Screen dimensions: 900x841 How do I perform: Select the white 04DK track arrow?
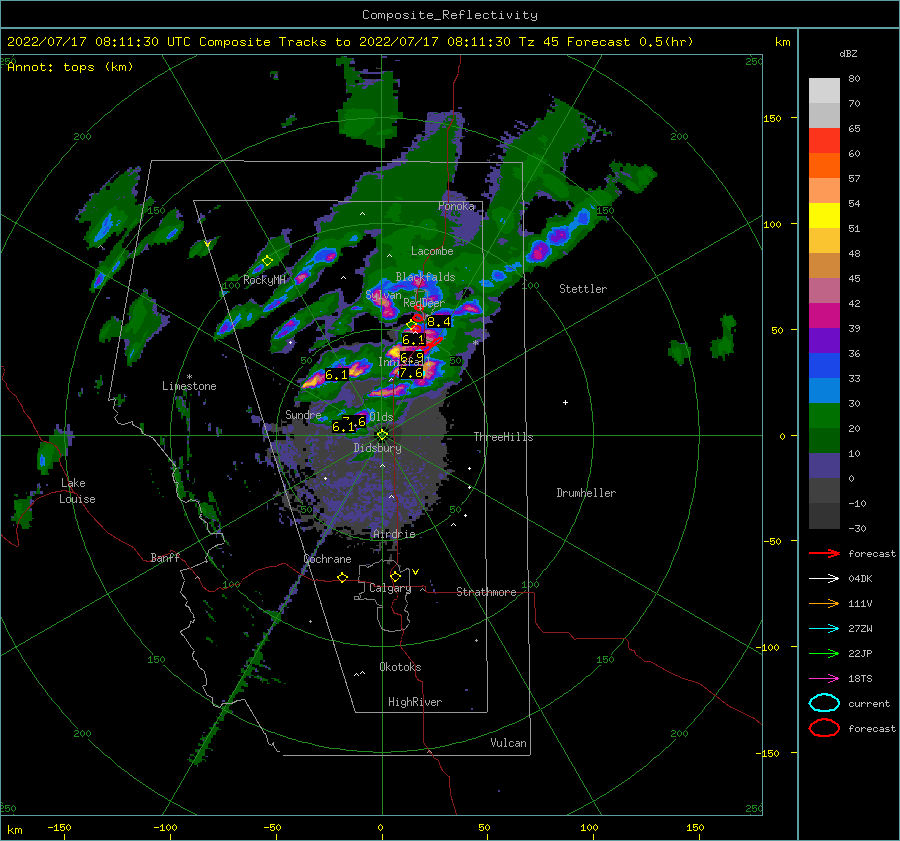824,579
